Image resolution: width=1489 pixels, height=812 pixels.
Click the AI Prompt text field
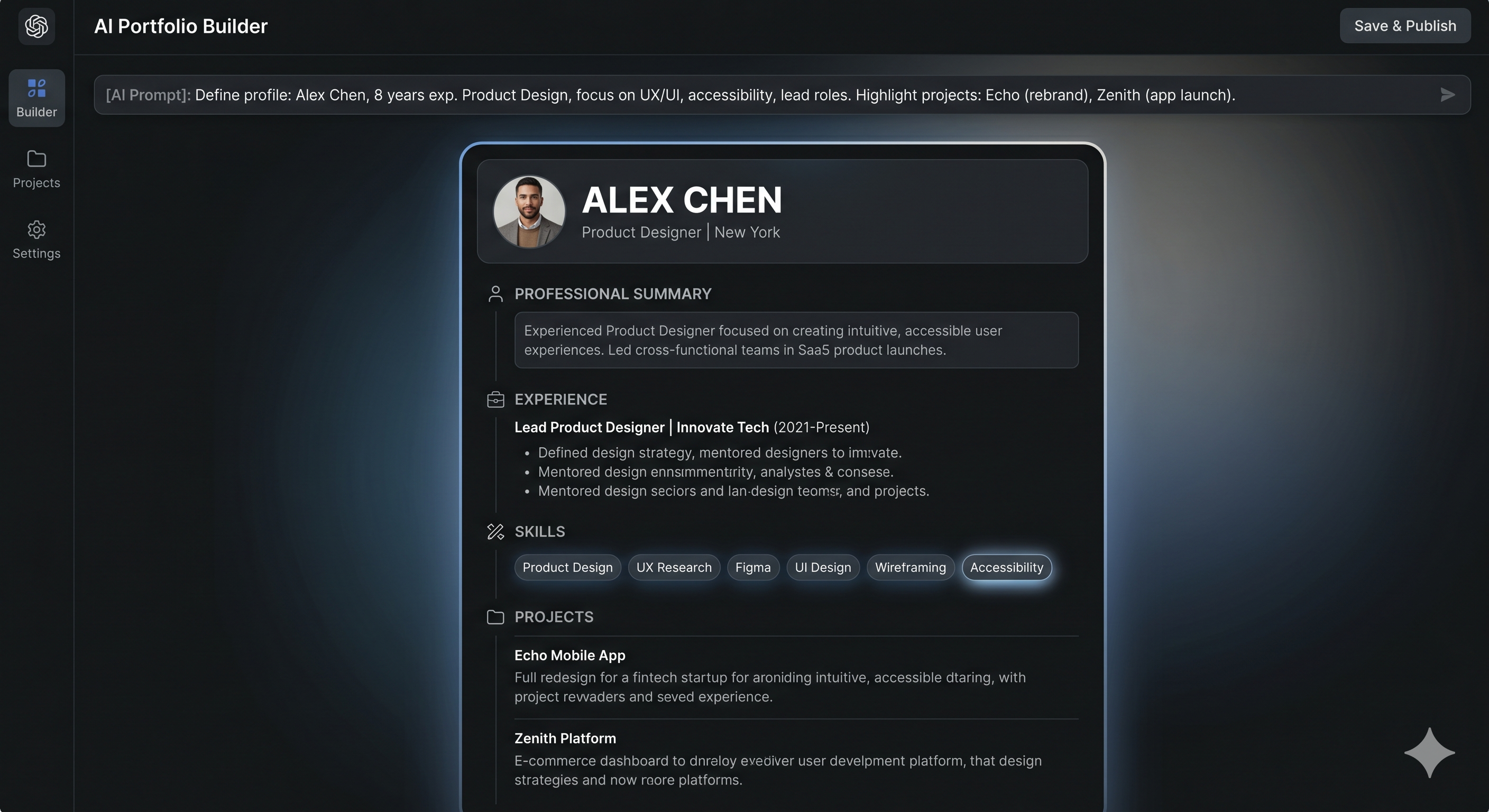(782, 95)
